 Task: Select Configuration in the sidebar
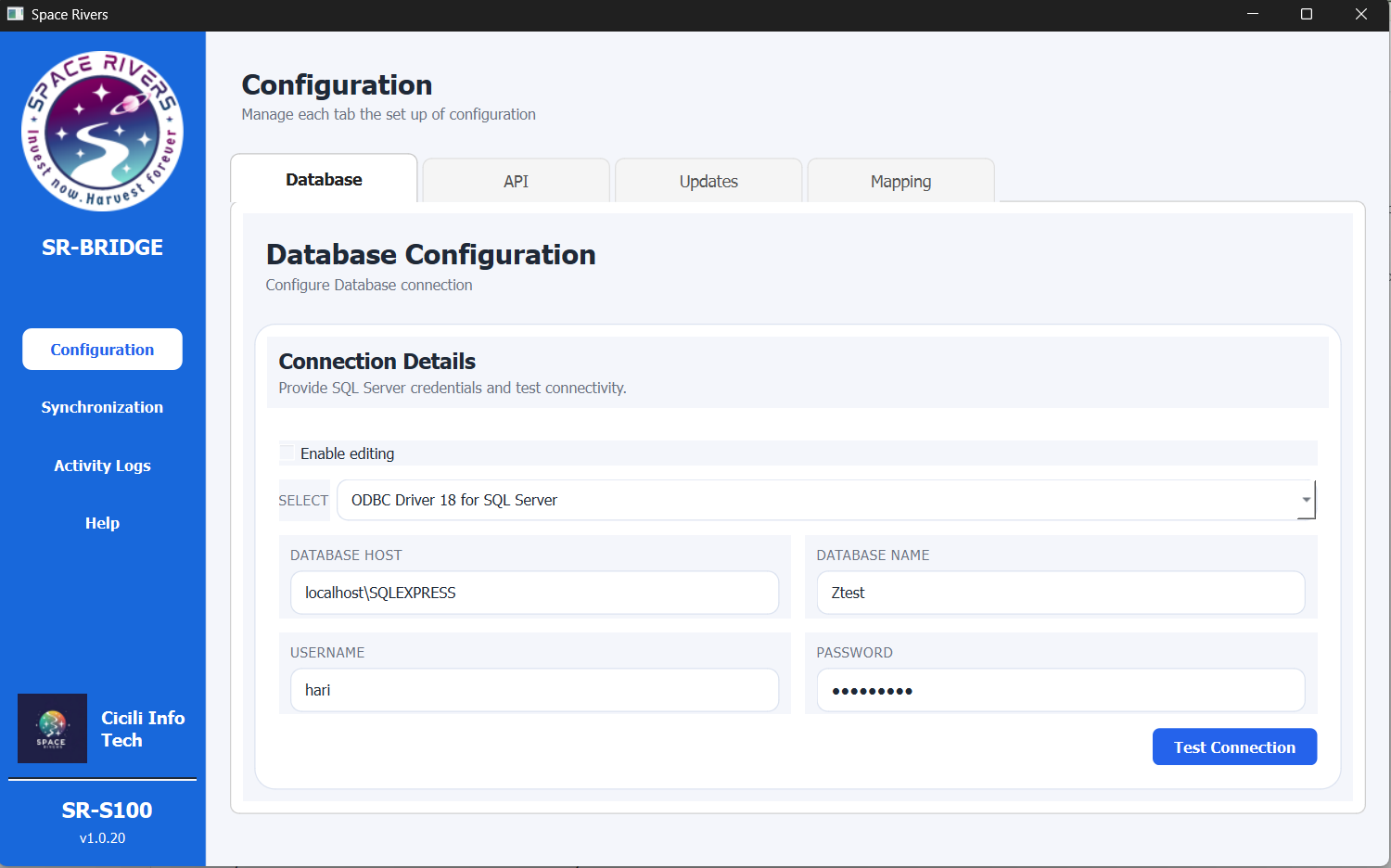(x=102, y=350)
